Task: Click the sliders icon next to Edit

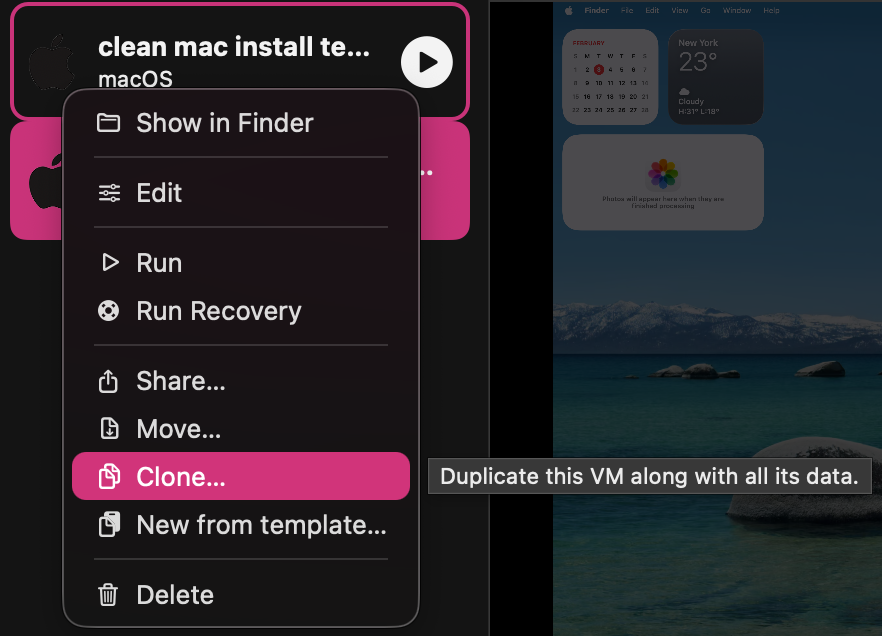Action: pyautogui.click(x=109, y=193)
